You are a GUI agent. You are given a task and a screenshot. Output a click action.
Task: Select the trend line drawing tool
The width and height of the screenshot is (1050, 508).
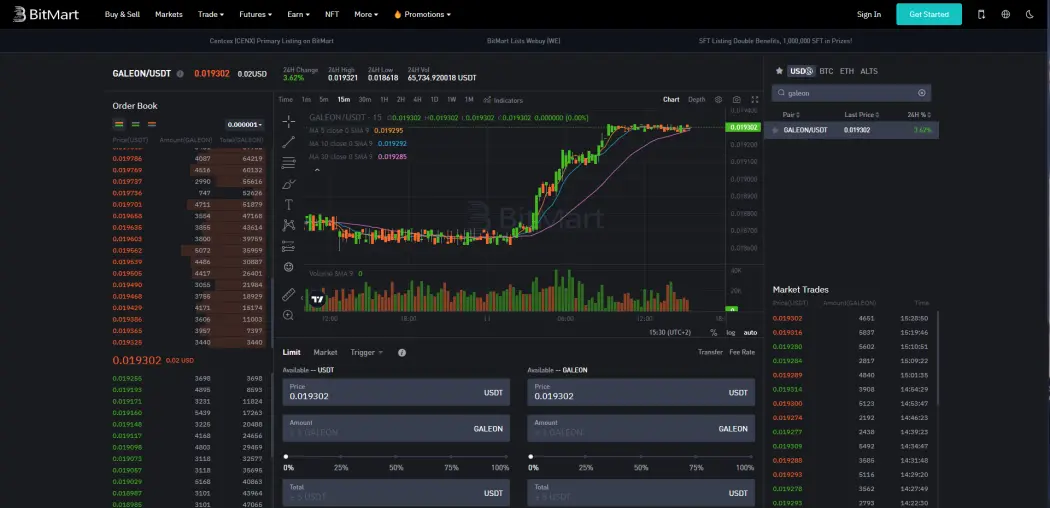(289, 142)
